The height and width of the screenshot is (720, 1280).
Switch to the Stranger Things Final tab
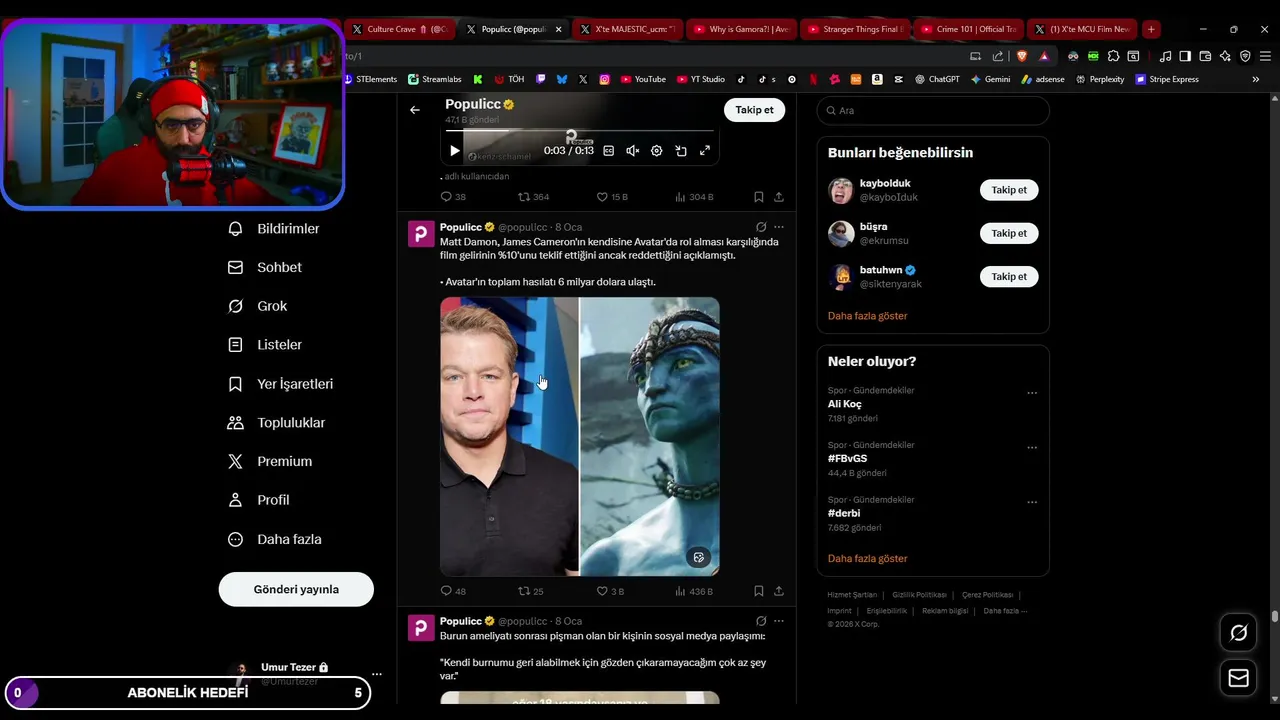(x=855, y=29)
